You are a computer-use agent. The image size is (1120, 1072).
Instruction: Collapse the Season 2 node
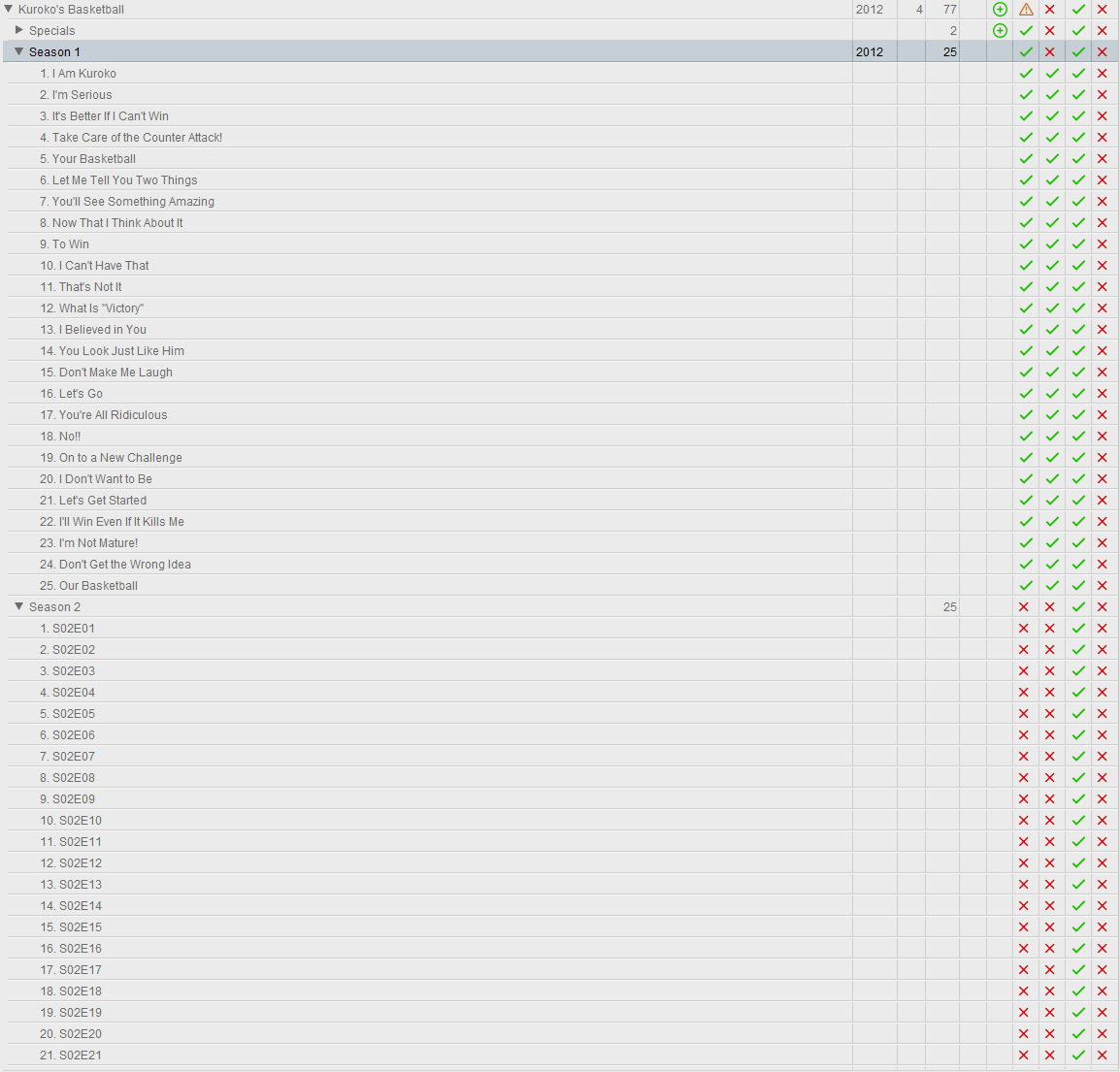tap(19, 606)
